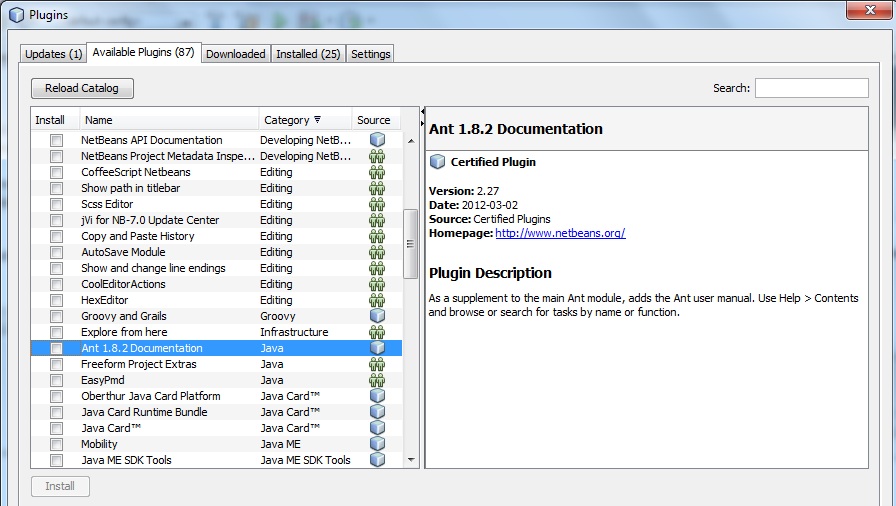Click the source icon in Show path in titlebar row
The height and width of the screenshot is (506, 896).
pyautogui.click(x=377, y=188)
